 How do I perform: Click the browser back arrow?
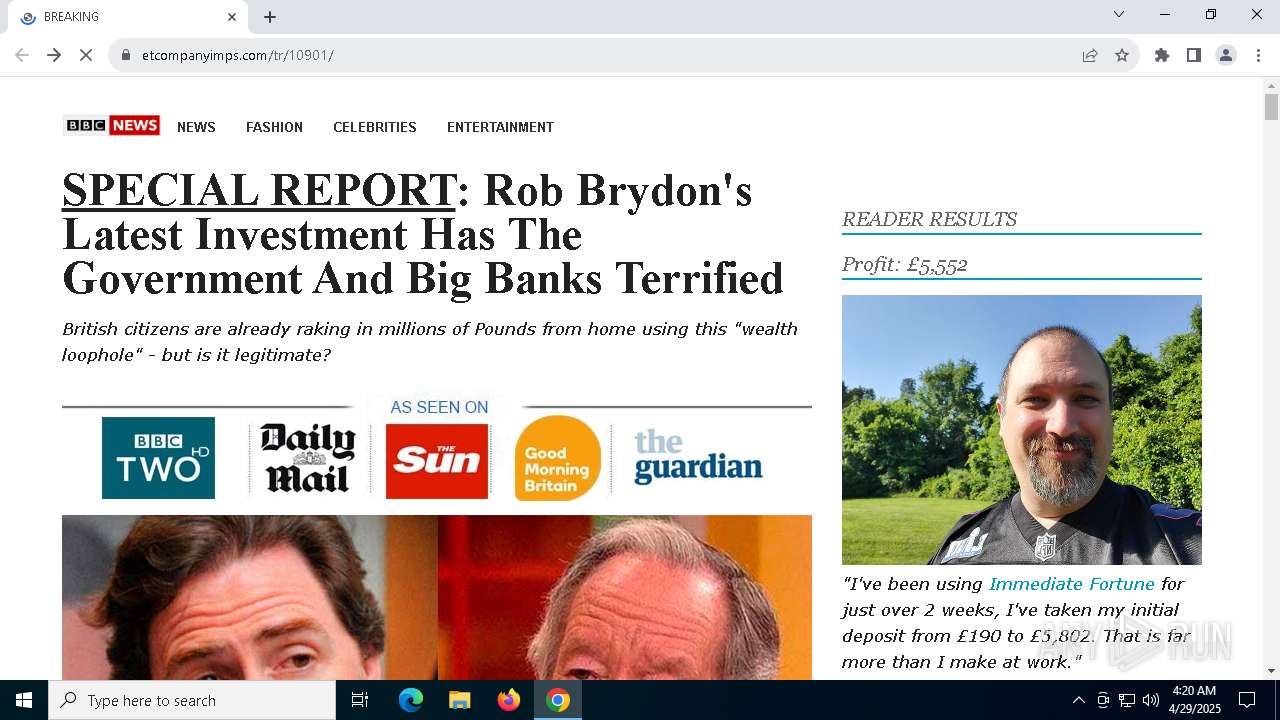22,55
